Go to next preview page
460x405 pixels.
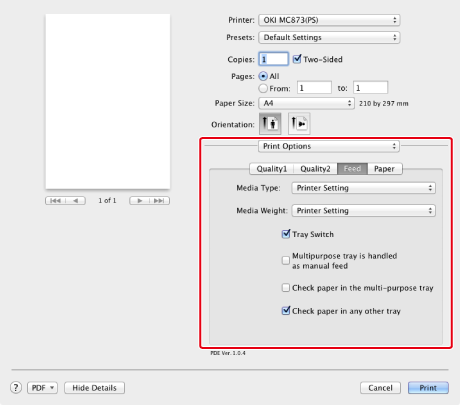point(140,201)
